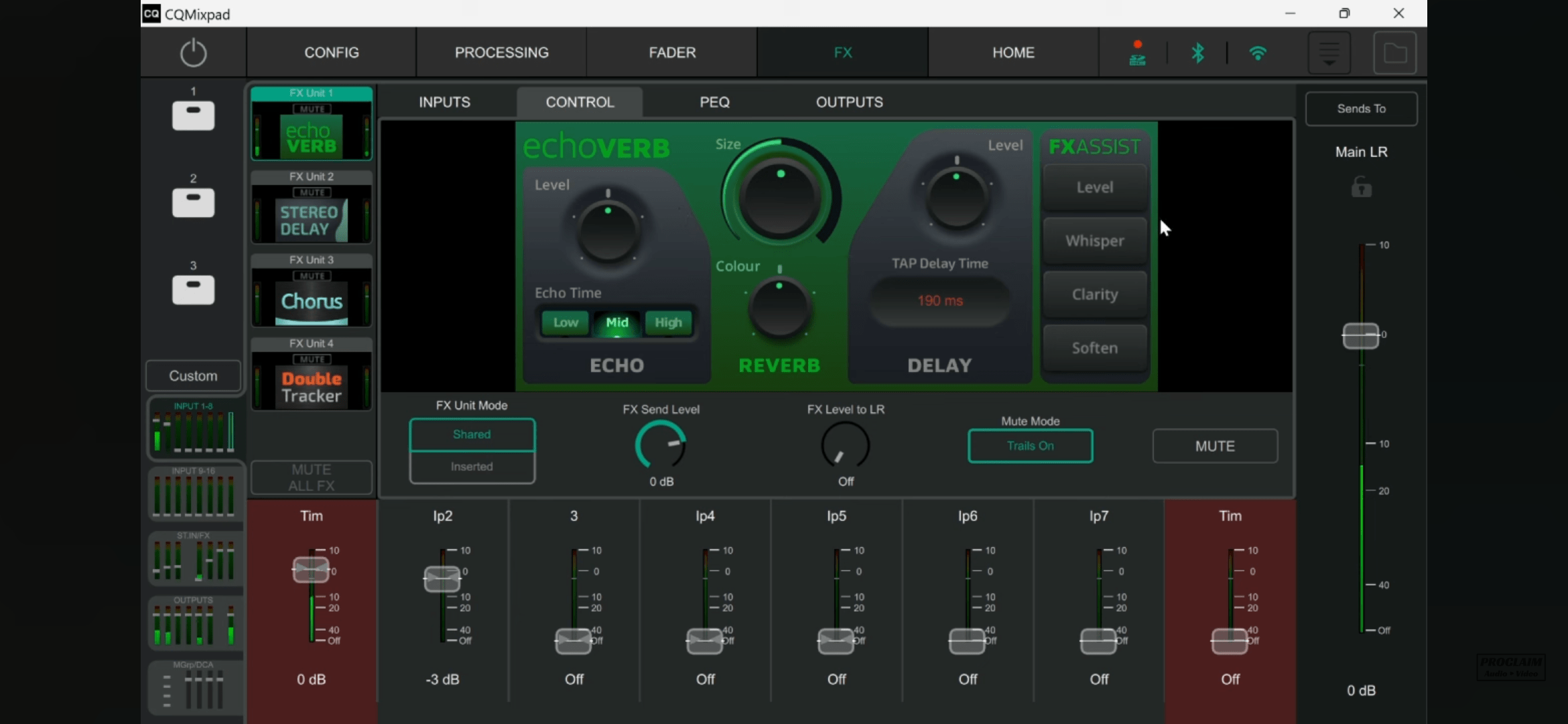
Task: Select the echoVERB FX Unit 1 thumbnail
Action: tap(312, 124)
